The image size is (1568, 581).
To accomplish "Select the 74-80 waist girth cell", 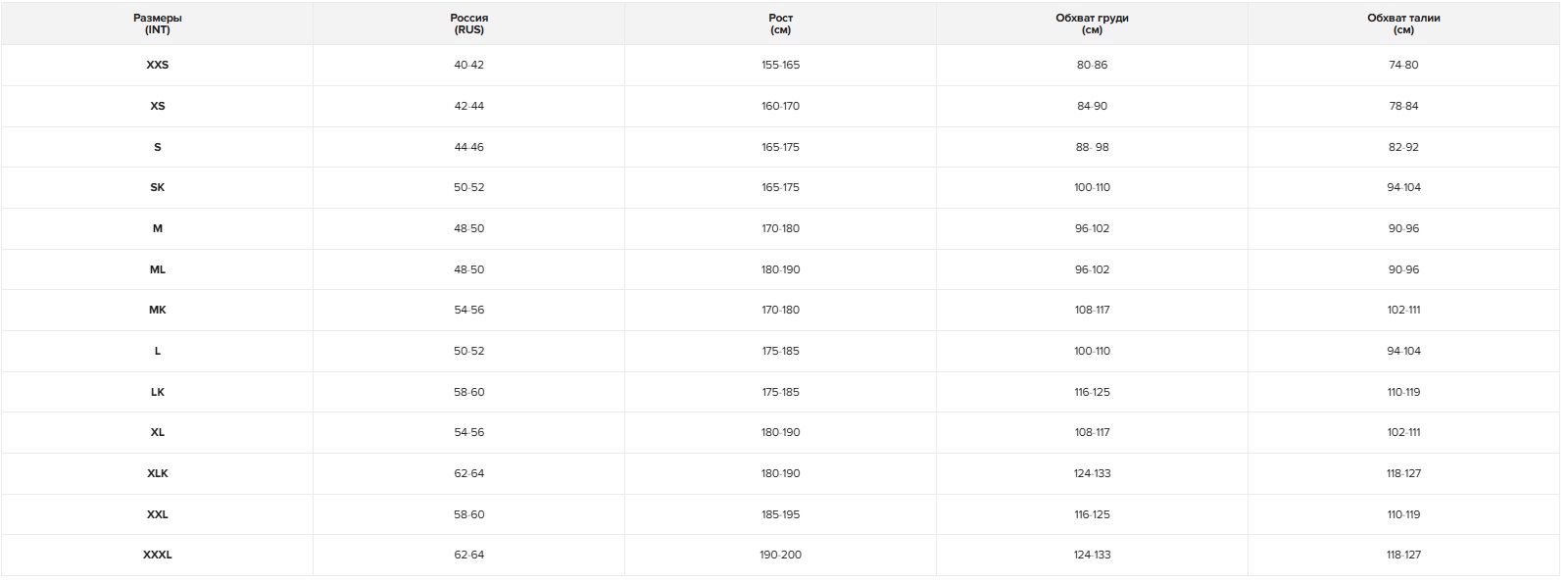I will click(x=1403, y=65).
